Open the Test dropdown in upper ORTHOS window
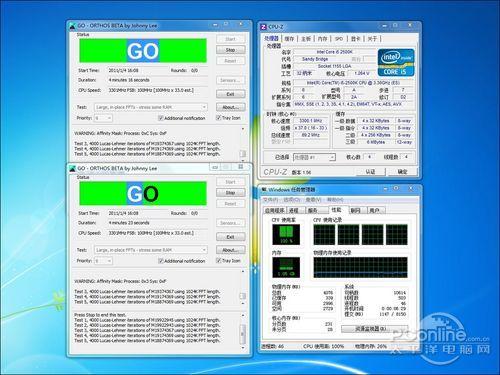Viewport: 500px width, 375px height. click(x=151, y=107)
